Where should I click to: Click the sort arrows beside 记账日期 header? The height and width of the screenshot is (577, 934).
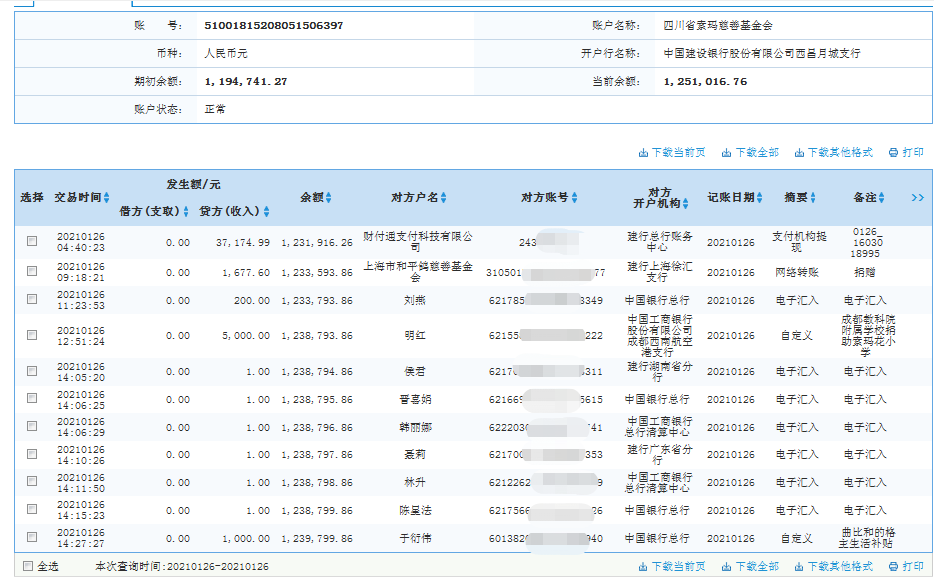click(759, 198)
